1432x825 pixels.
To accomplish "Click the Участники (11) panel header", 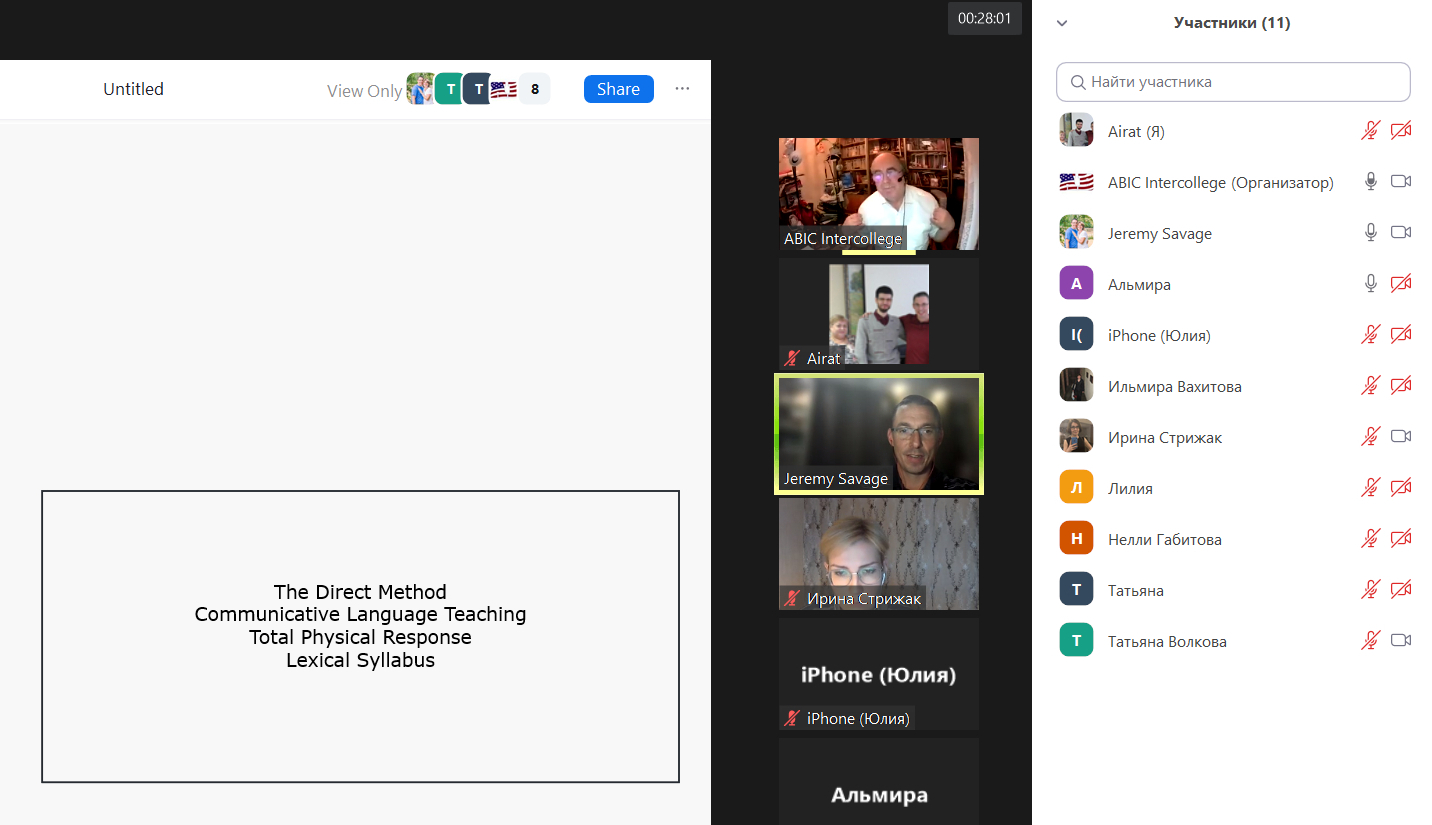I will [1231, 23].
